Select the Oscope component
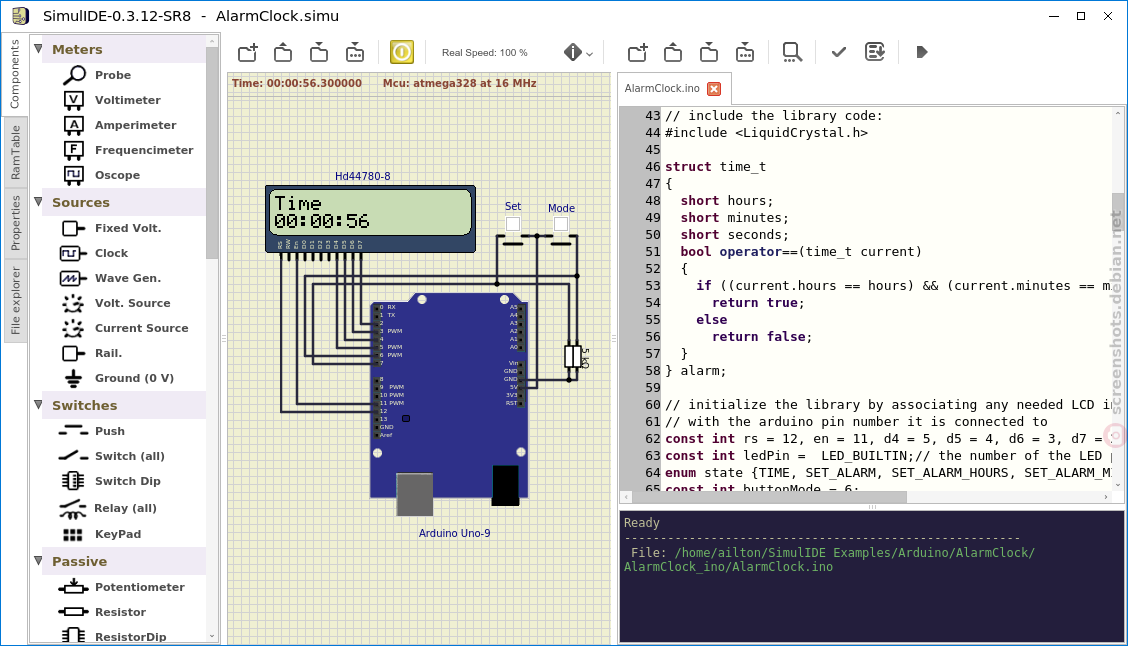The height and width of the screenshot is (646, 1128). pyautogui.click(x=119, y=175)
